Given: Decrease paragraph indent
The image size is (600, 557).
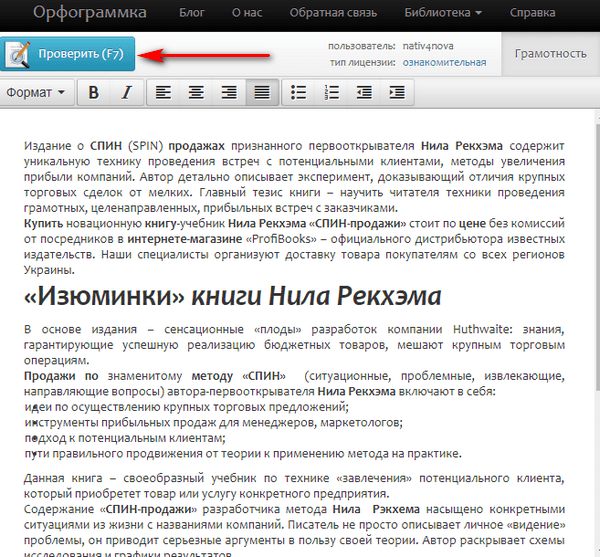Looking at the screenshot, I should pyautogui.click(x=364, y=92).
